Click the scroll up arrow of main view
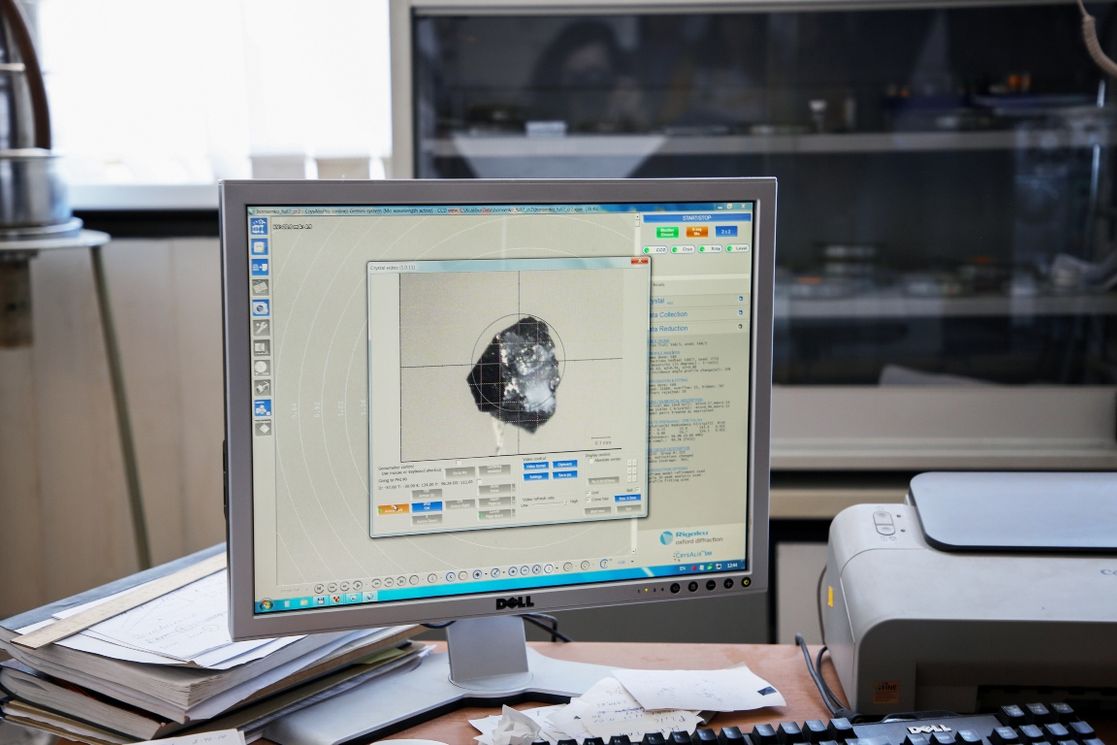 [638, 217]
